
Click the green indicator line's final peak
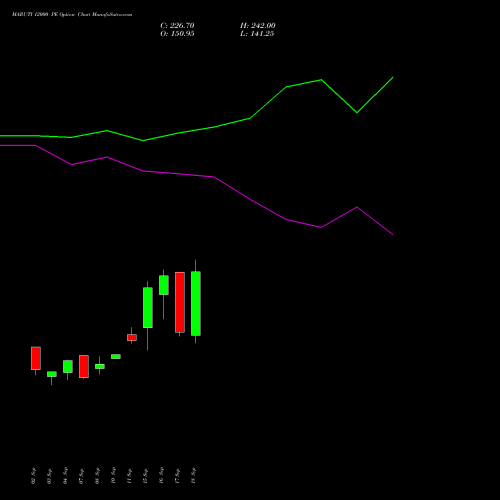393,77
